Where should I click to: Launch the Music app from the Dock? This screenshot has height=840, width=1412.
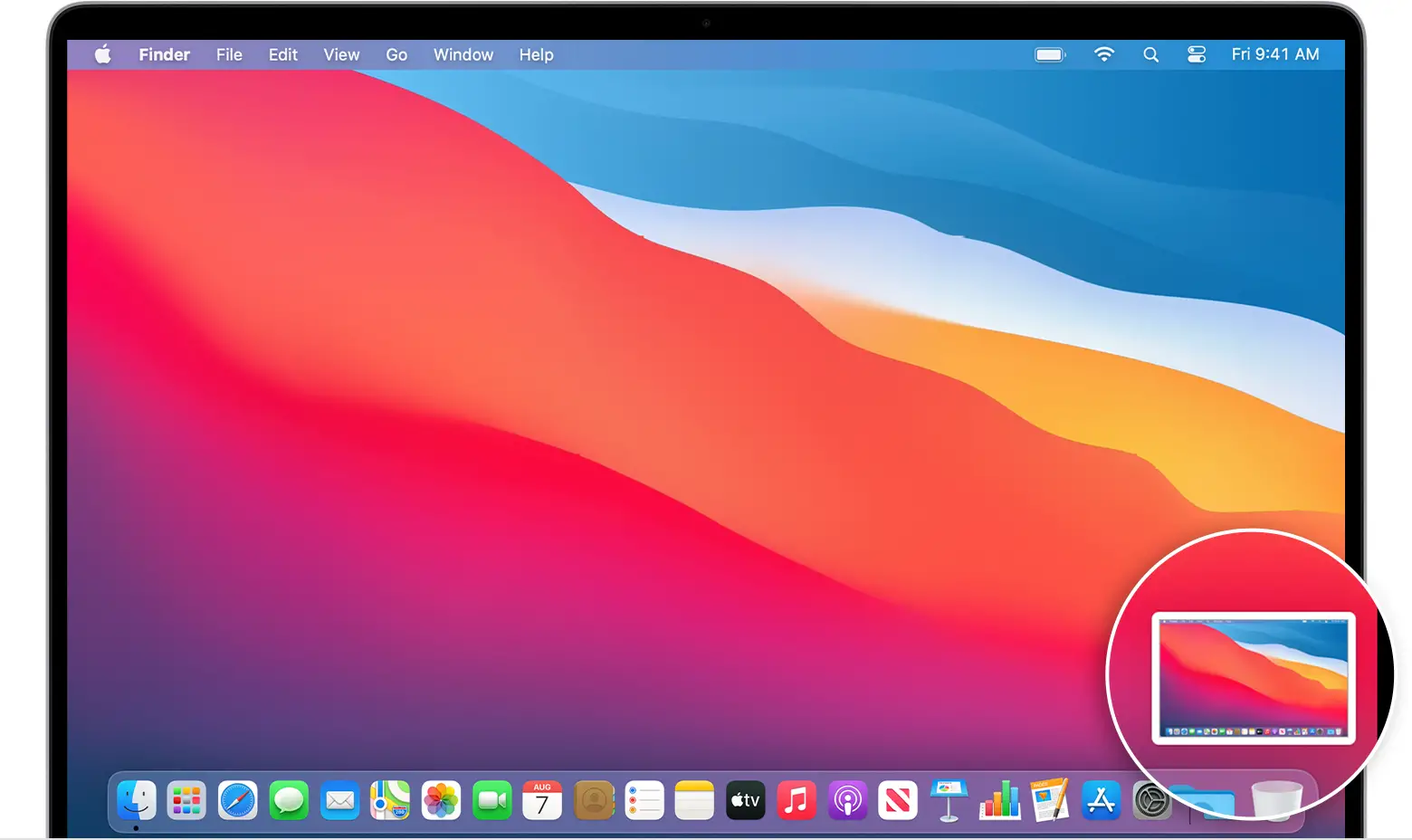coord(797,800)
